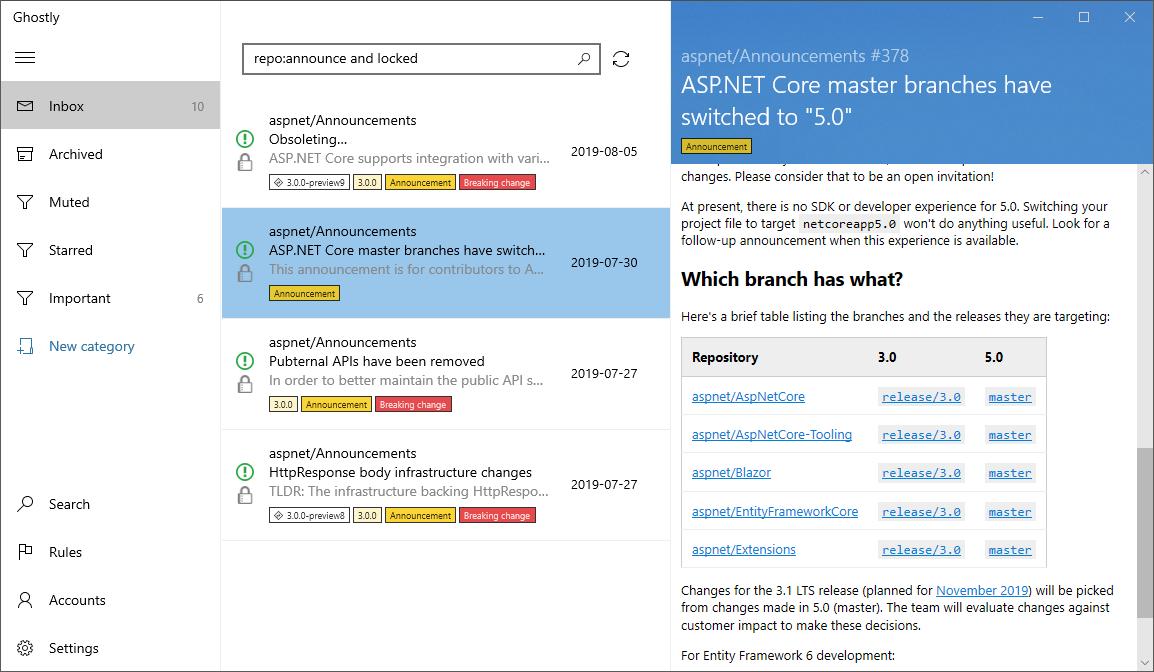The image size is (1154, 672).
Task: Click scrollbar down arrow in detail pane
Action: (x=1145, y=662)
